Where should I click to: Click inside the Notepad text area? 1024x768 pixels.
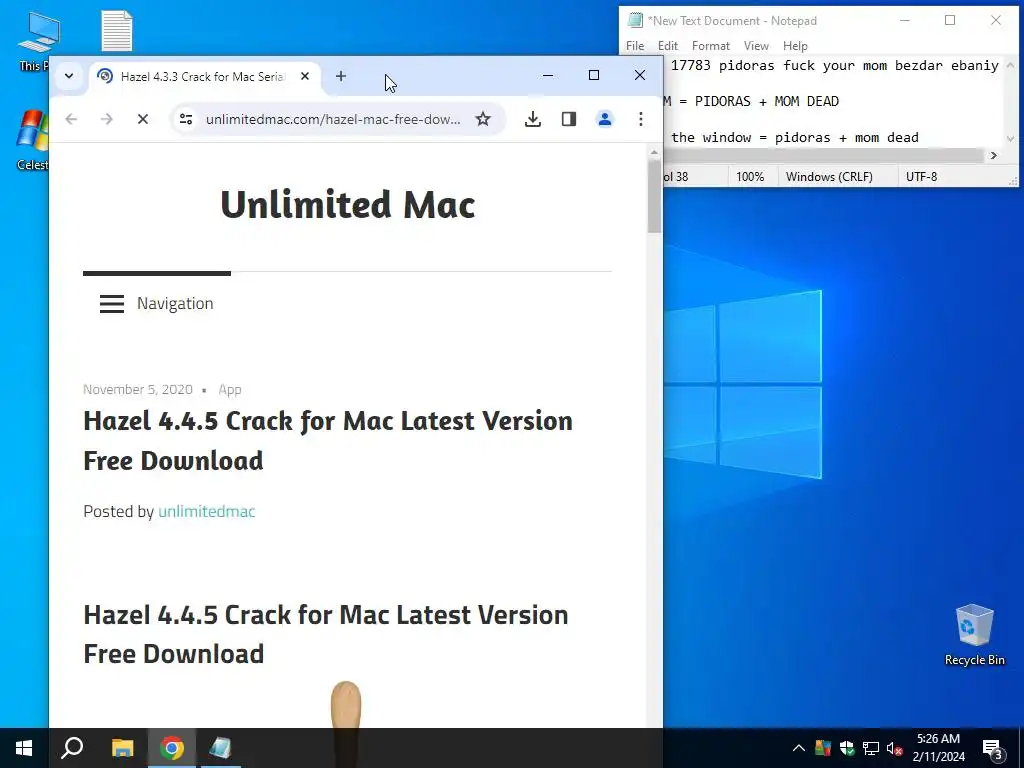pyautogui.click(x=833, y=101)
